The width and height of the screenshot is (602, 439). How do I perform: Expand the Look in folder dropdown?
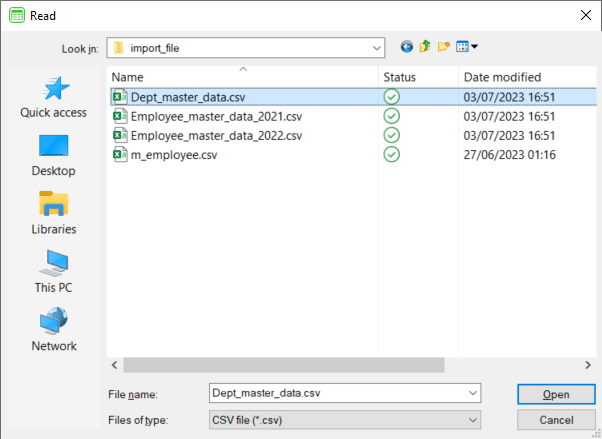click(376, 47)
